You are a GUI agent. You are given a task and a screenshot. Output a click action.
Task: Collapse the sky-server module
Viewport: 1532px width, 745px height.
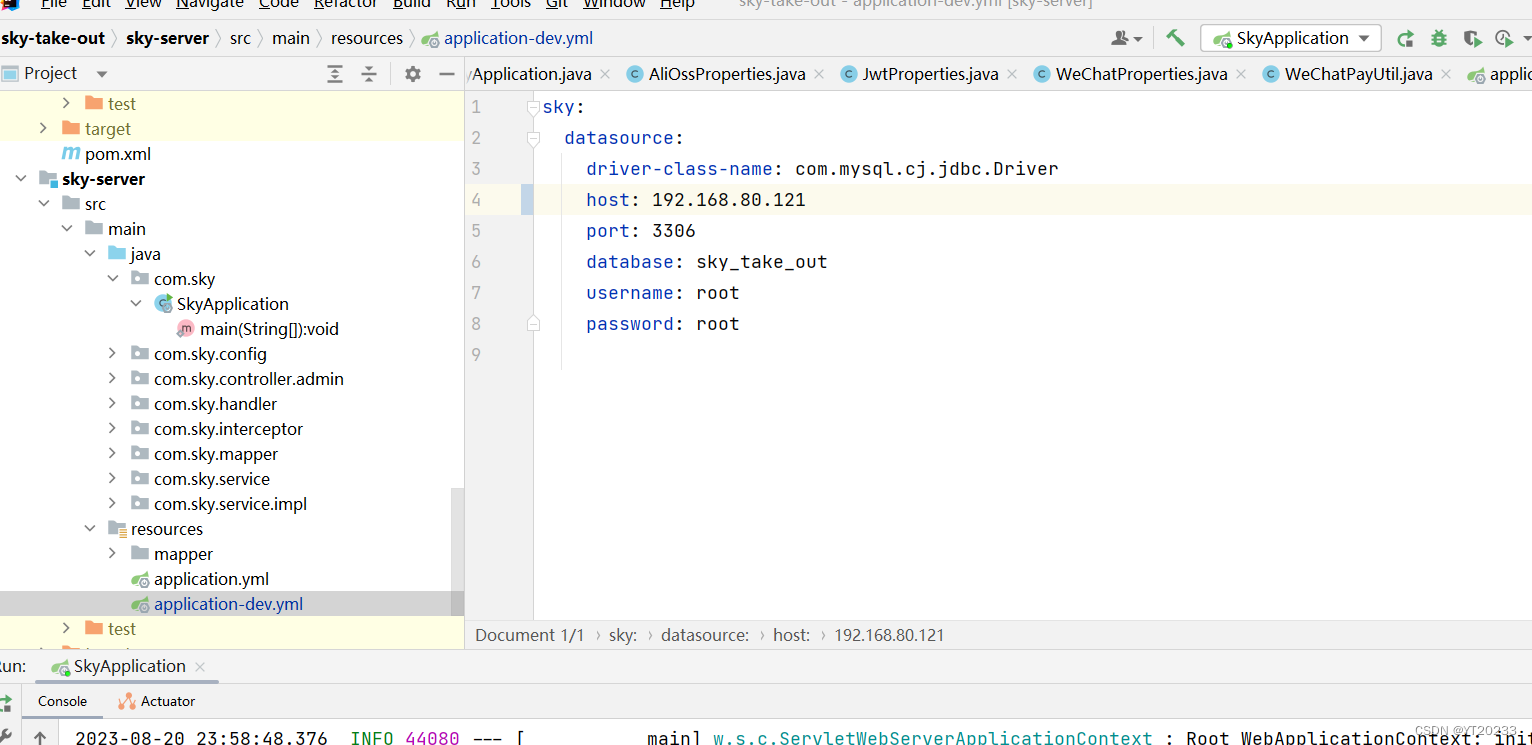[x=20, y=179]
